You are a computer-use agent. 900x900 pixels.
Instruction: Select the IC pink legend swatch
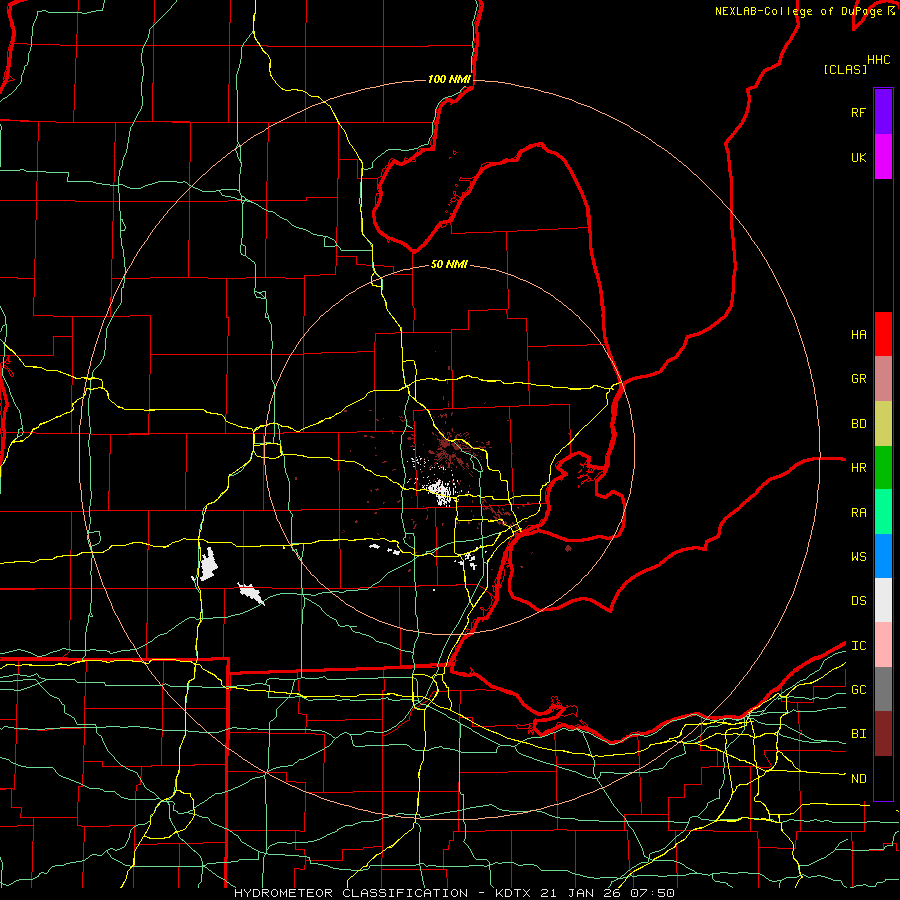[x=883, y=645]
